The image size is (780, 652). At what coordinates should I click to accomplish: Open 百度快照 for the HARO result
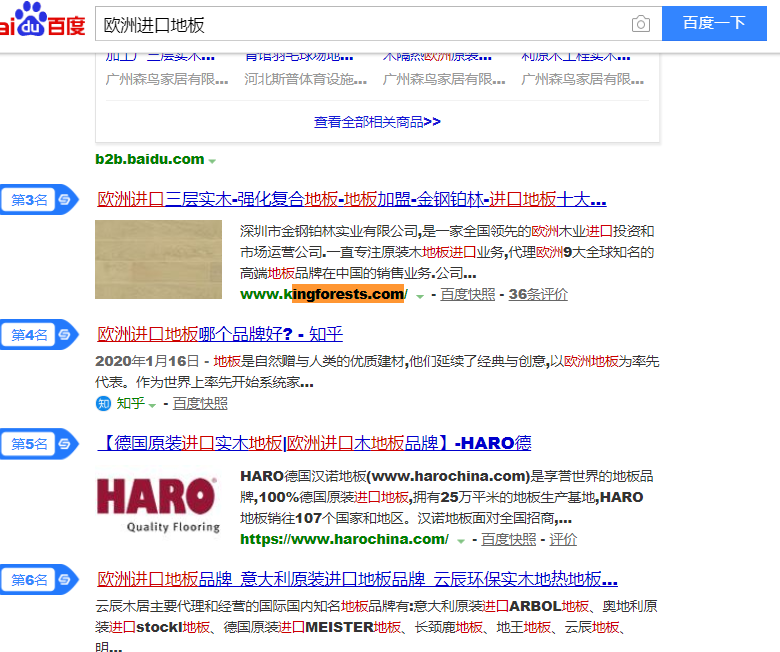click(508, 539)
